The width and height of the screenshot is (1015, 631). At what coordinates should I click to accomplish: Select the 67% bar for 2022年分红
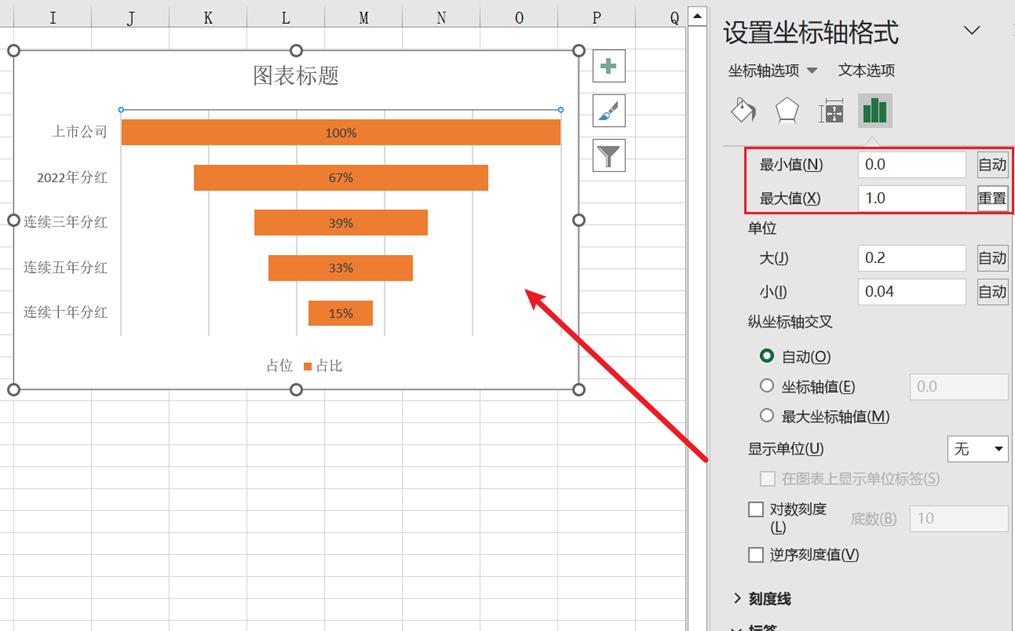pos(340,177)
